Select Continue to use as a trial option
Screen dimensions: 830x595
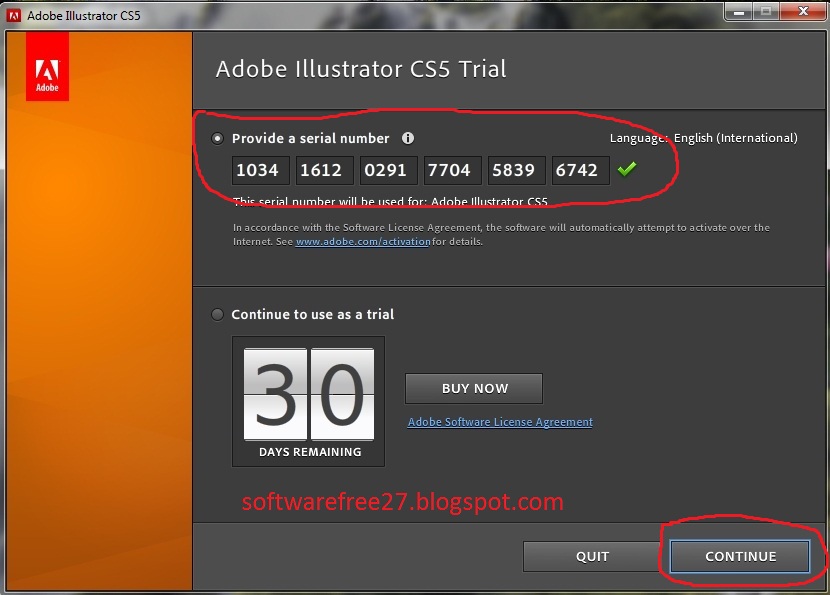pyautogui.click(x=217, y=314)
